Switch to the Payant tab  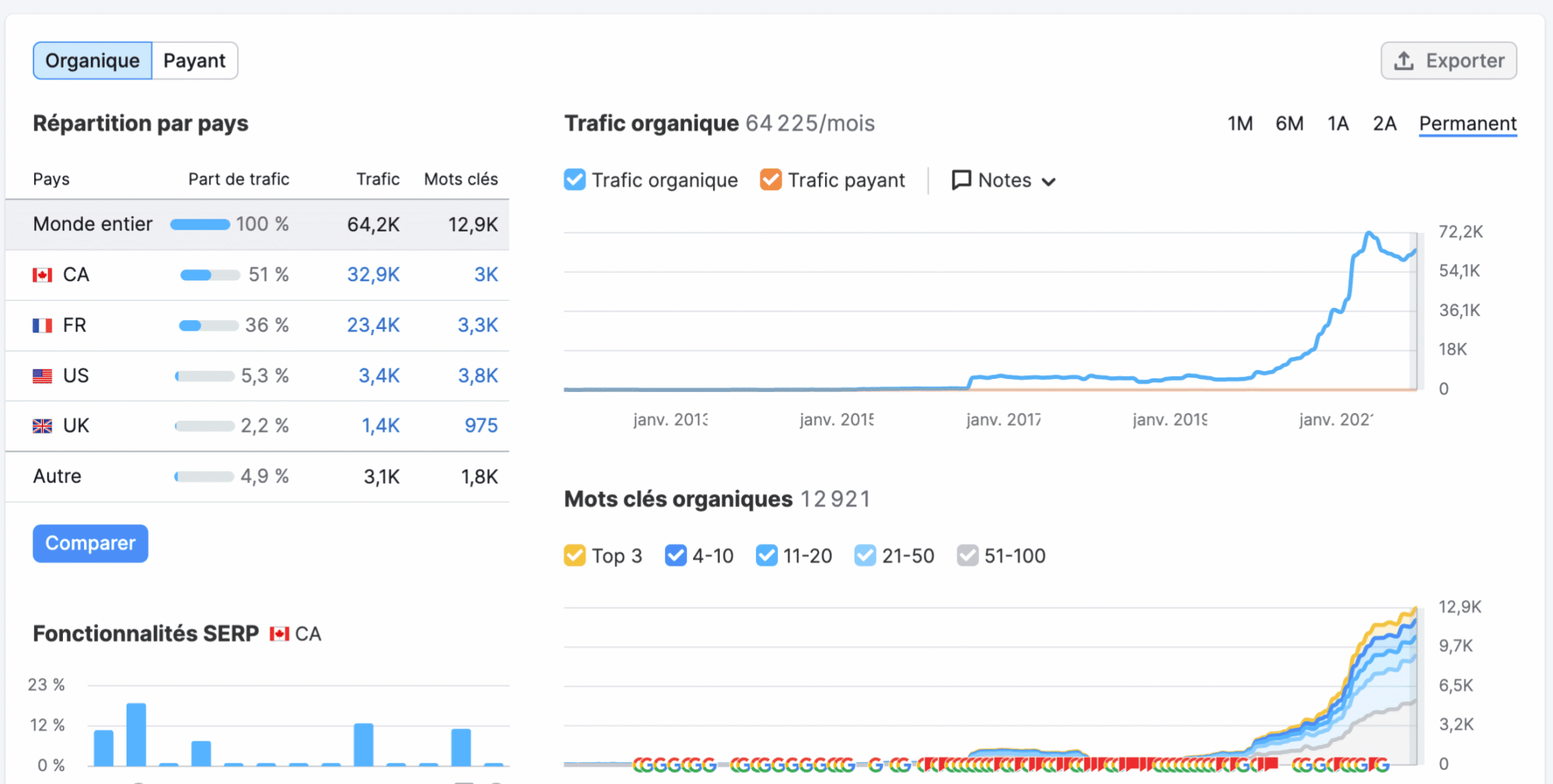195,60
